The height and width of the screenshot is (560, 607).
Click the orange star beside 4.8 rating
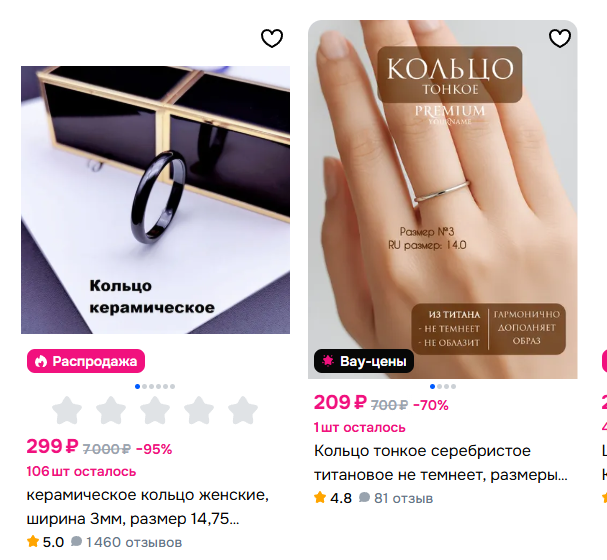(320, 497)
